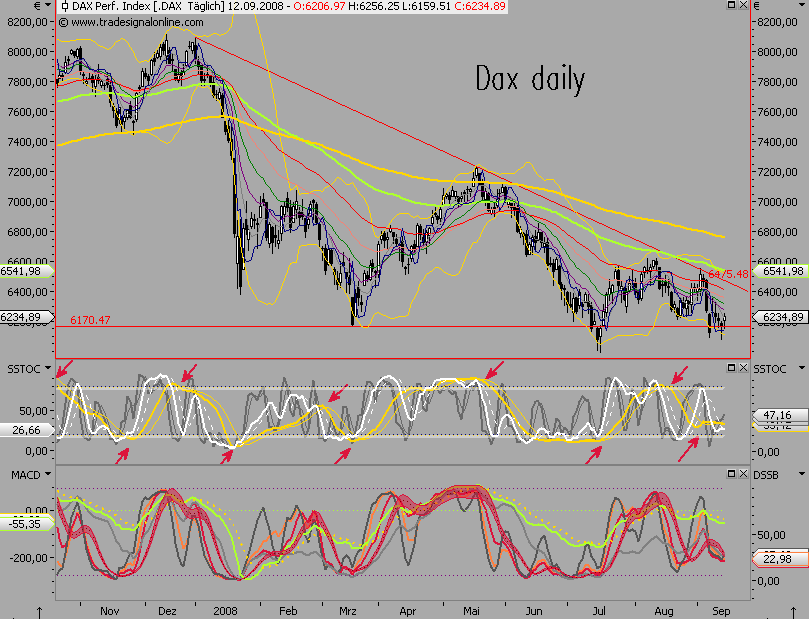This screenshot has width=809, height=619.
Task: Open the MACD indicator dropdown
Action: pyautogui.click(x=48, y=474)
